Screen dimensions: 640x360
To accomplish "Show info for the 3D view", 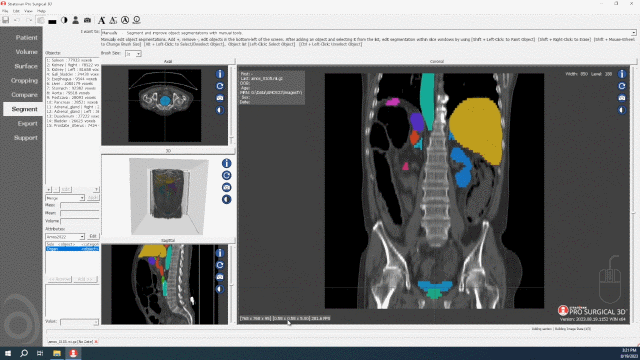I will (227, 163).
